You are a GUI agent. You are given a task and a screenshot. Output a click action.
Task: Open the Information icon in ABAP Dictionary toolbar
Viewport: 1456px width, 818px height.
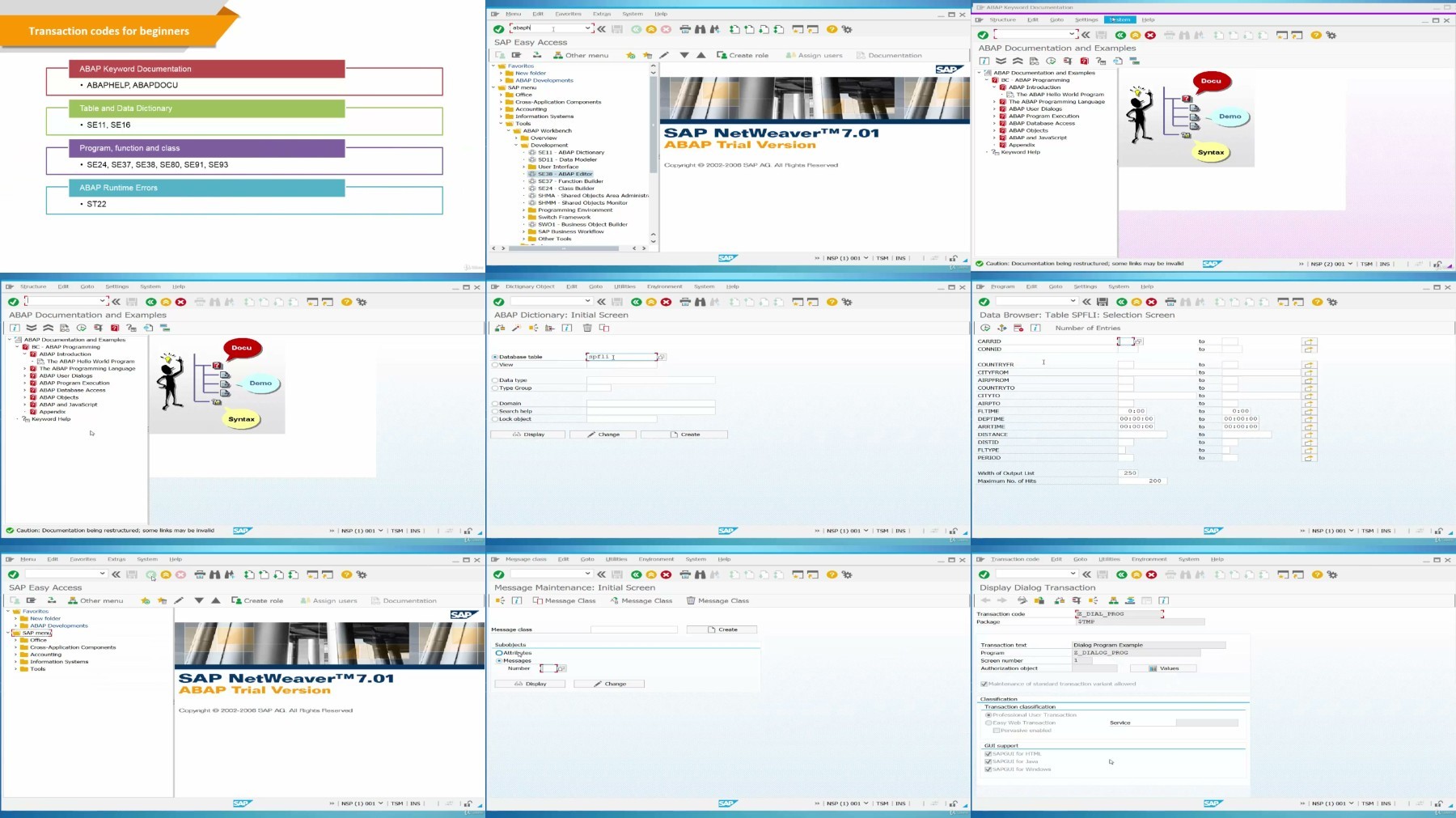pyautogui.click(x=567, y=328)
